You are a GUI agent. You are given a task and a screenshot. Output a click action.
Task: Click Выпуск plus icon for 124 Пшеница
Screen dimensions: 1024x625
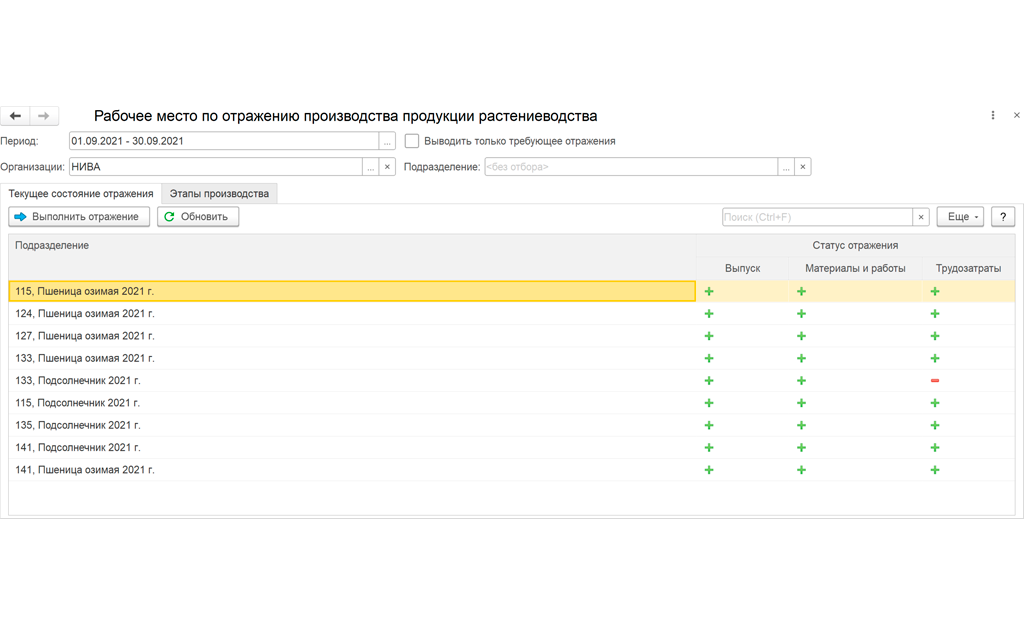point(709,313)
